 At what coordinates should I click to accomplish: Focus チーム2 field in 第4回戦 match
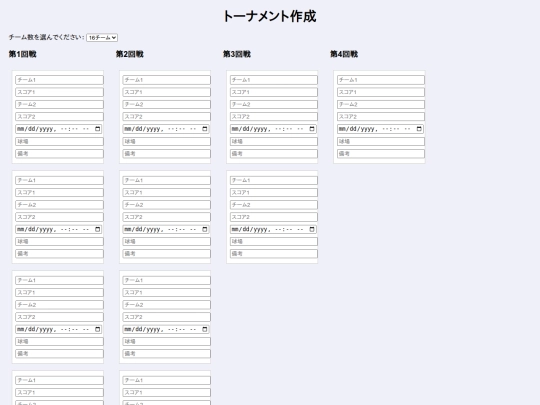point(381,104)
